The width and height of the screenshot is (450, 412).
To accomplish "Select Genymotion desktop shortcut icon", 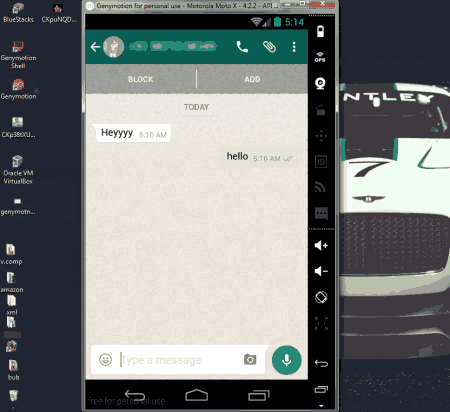I will pyautogui.click(x=18, y=89).
